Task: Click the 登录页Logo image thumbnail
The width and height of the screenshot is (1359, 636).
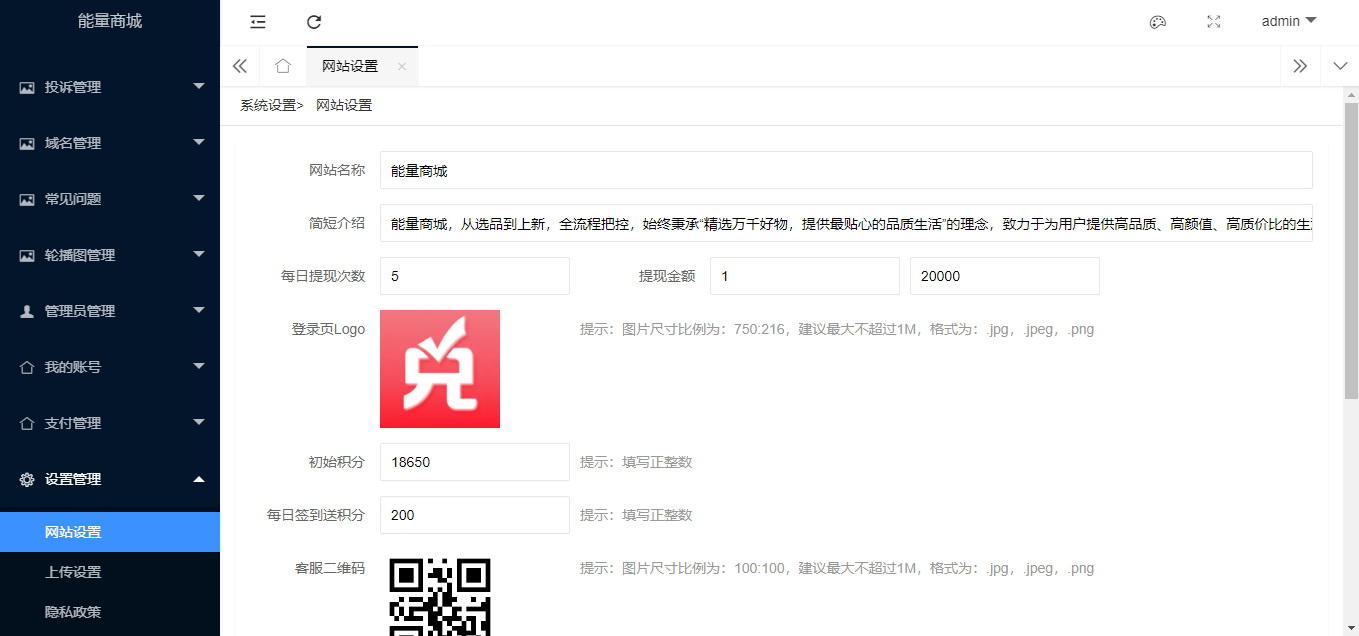Action: (440, 369)
